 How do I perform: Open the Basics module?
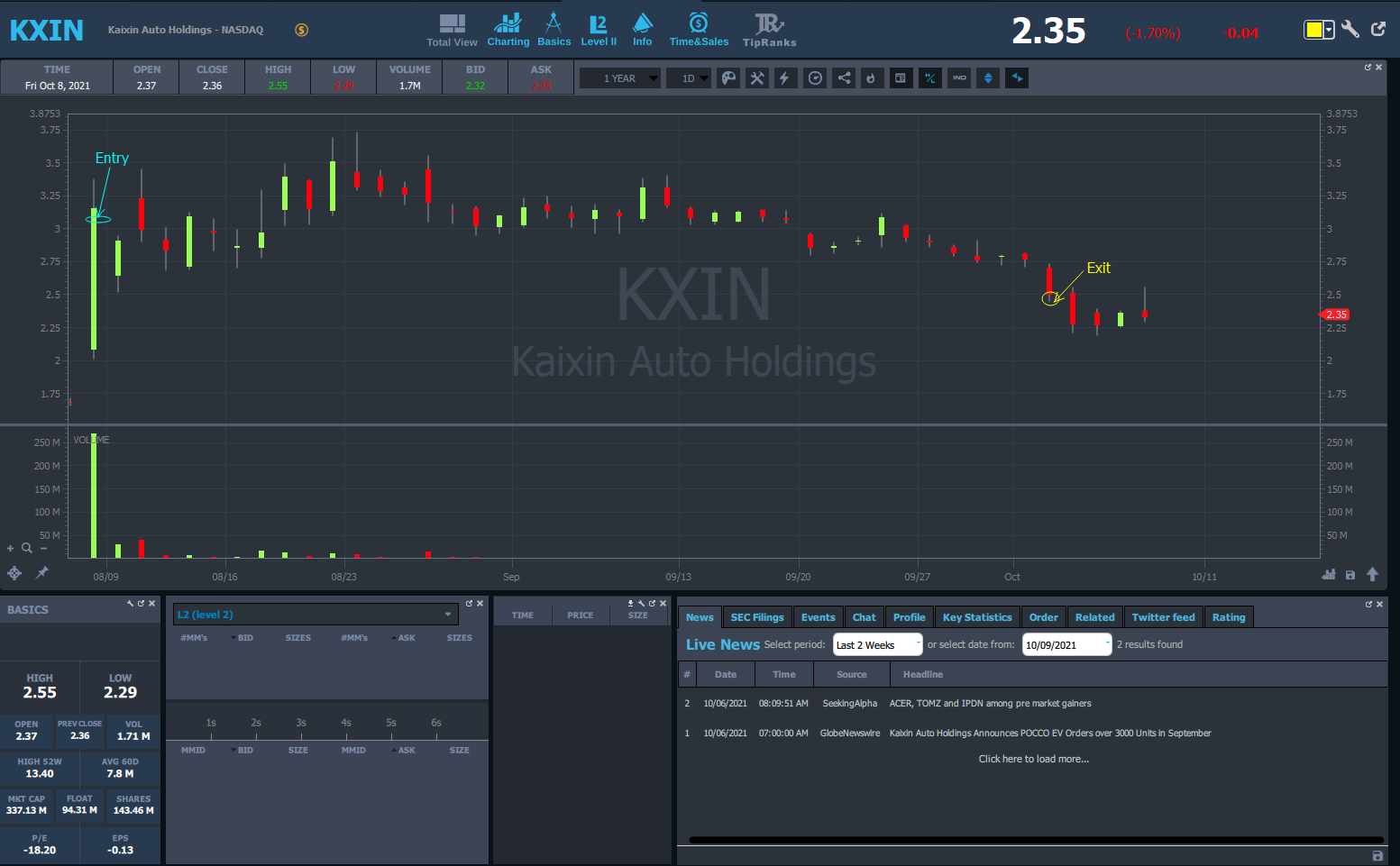554,30
